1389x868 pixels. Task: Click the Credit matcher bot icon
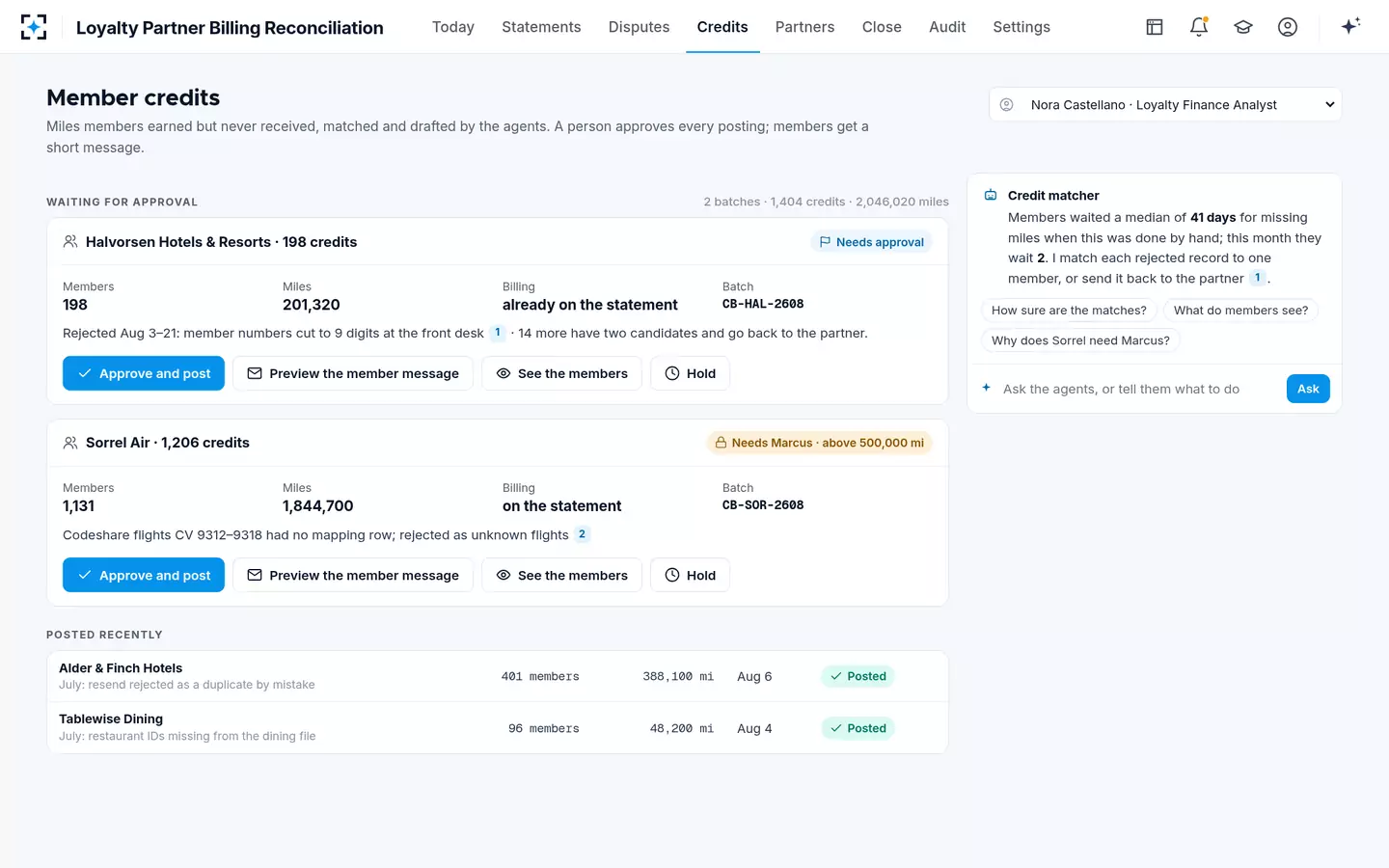click(991, 195)
